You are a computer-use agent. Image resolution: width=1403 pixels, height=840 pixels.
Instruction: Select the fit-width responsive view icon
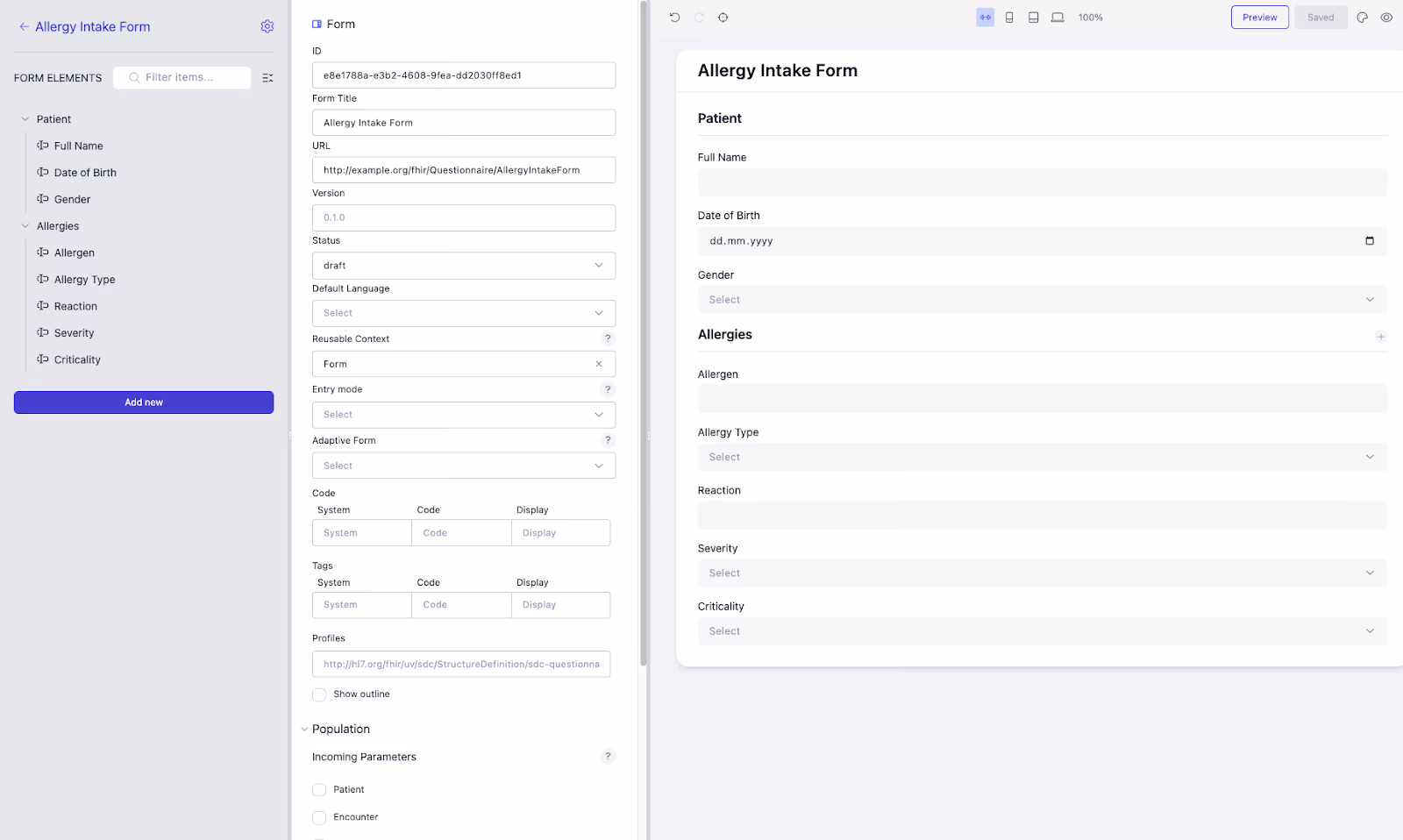[985, 18]
